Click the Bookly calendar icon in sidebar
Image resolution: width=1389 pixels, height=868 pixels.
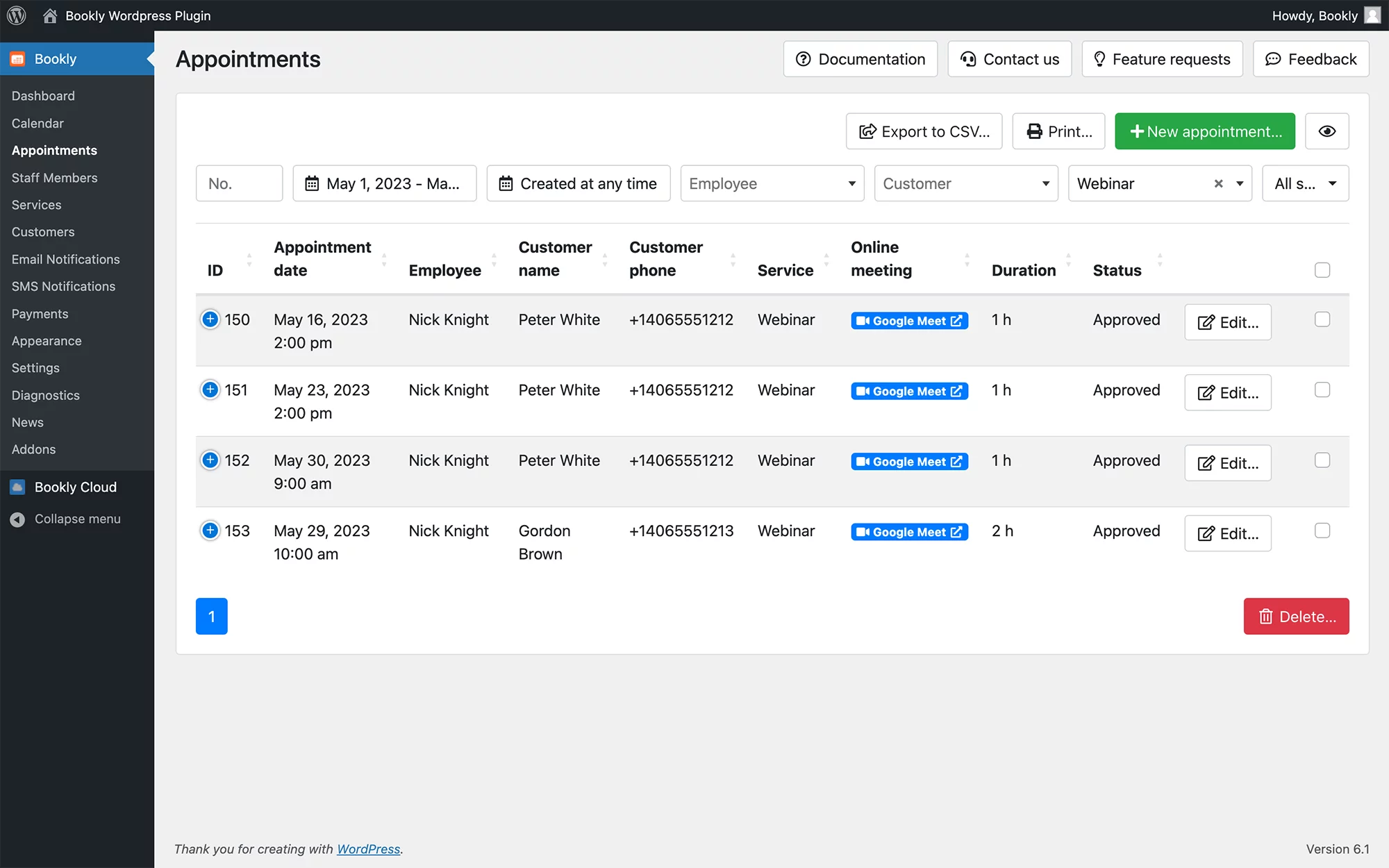[x=18, y=59]
